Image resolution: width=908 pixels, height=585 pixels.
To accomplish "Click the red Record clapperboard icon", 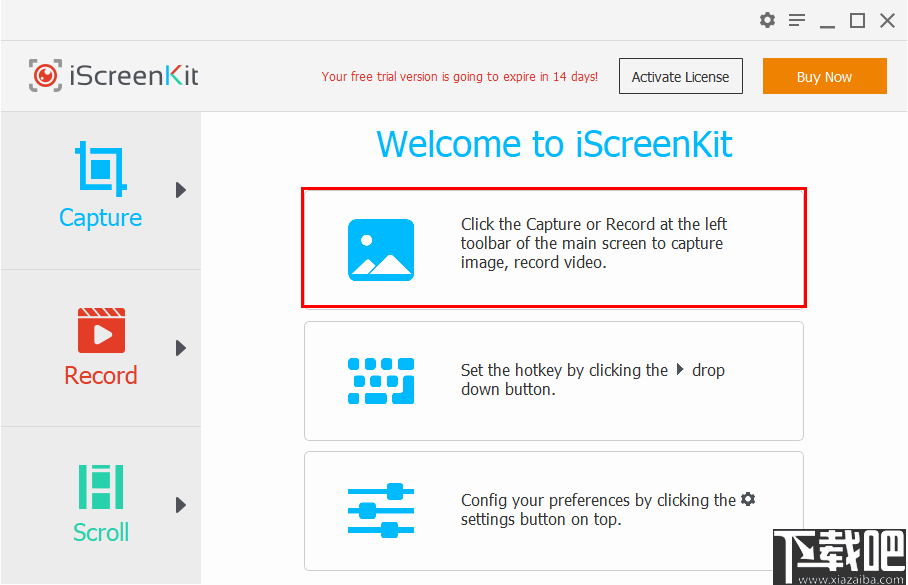I will [101, 330].
